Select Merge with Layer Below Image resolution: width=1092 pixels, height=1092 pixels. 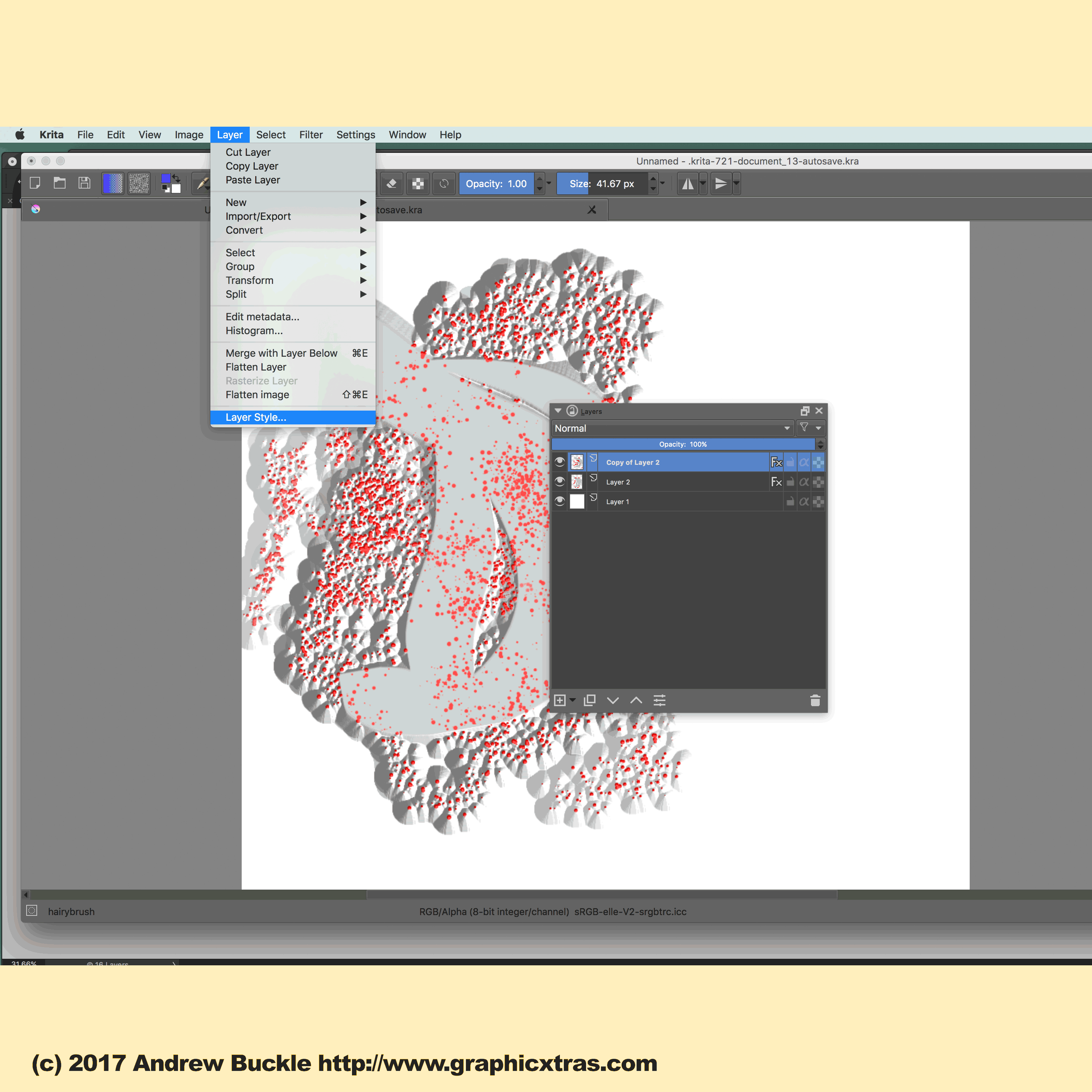[x=293, y=353]
